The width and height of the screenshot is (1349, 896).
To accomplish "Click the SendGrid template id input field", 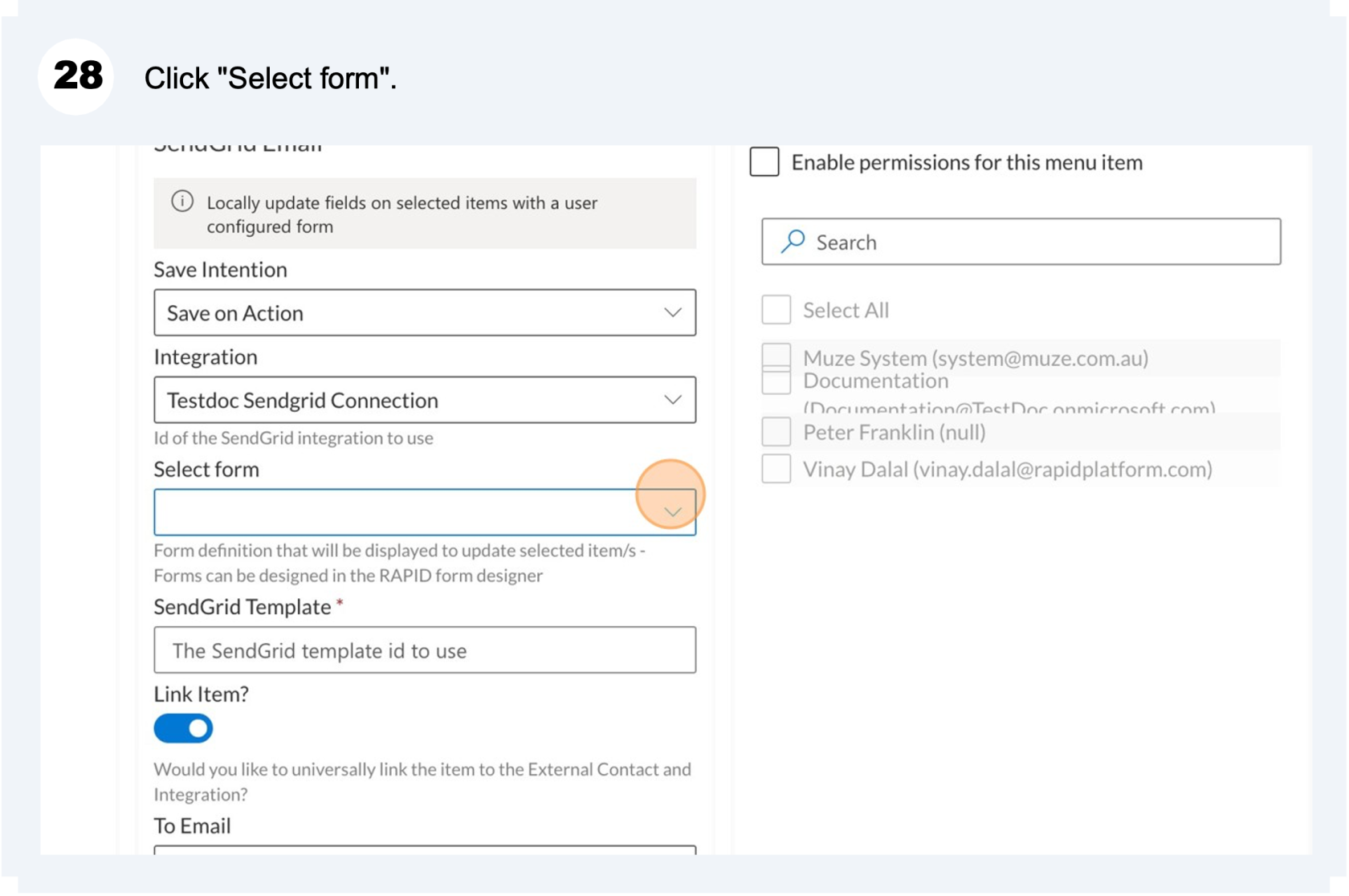I will click(425, 650).
